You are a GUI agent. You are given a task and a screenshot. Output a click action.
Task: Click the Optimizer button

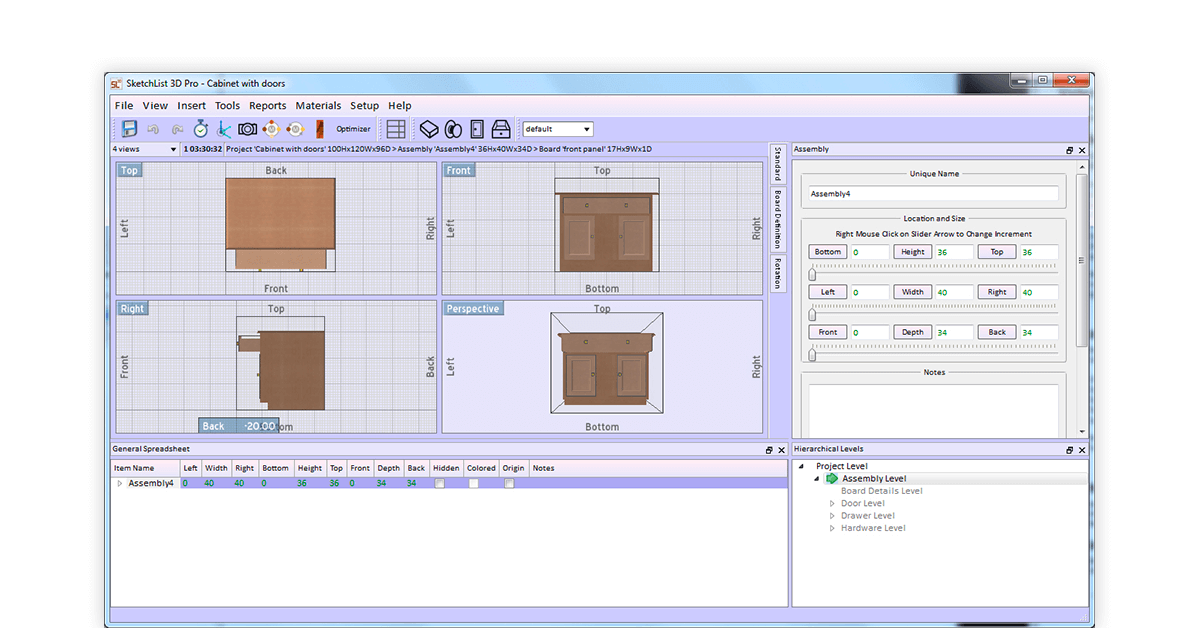[353, 129]
